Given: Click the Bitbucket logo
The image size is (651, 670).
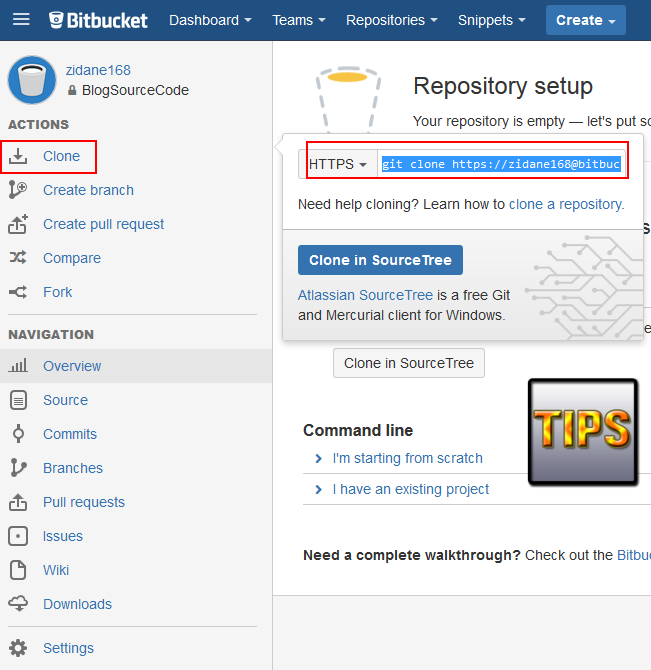Looking at the screenshot, I should 98,20.
